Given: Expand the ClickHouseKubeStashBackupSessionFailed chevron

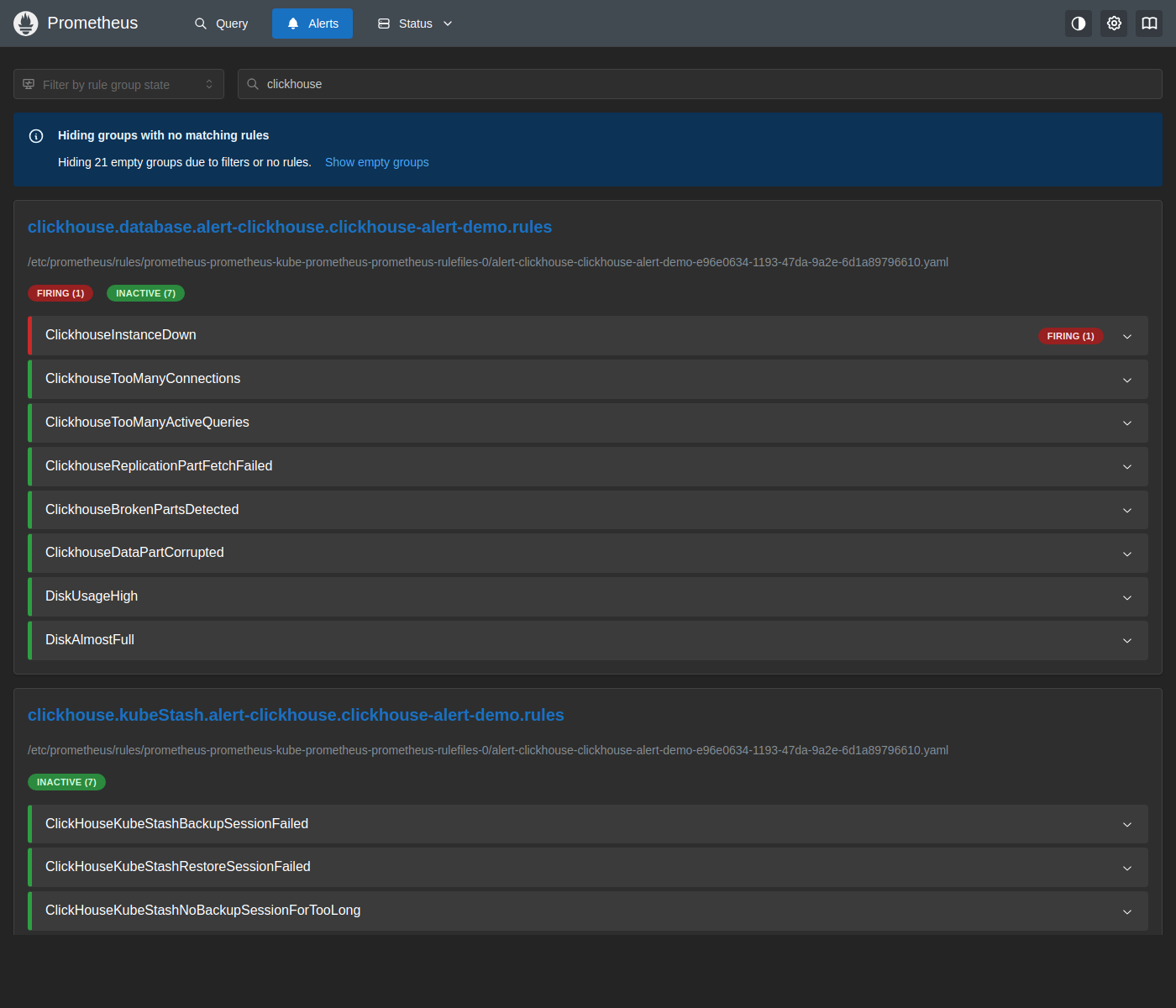Looking at the screenshot, I should pyautogui.click(x=1127, y=825).
